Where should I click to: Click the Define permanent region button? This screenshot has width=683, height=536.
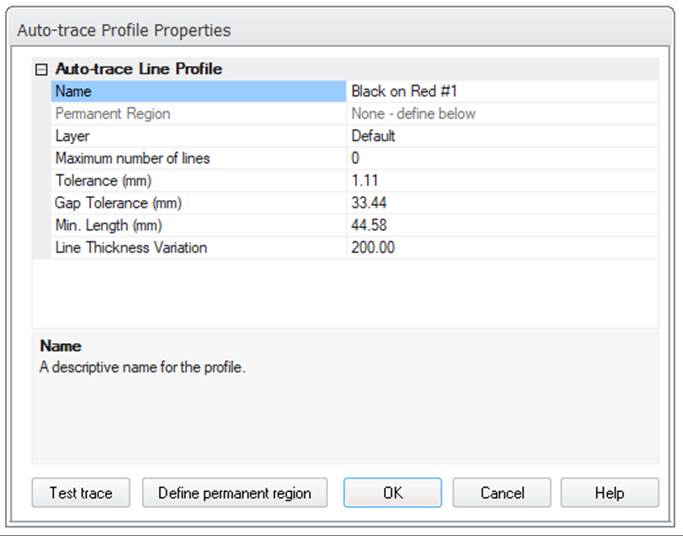235,493
